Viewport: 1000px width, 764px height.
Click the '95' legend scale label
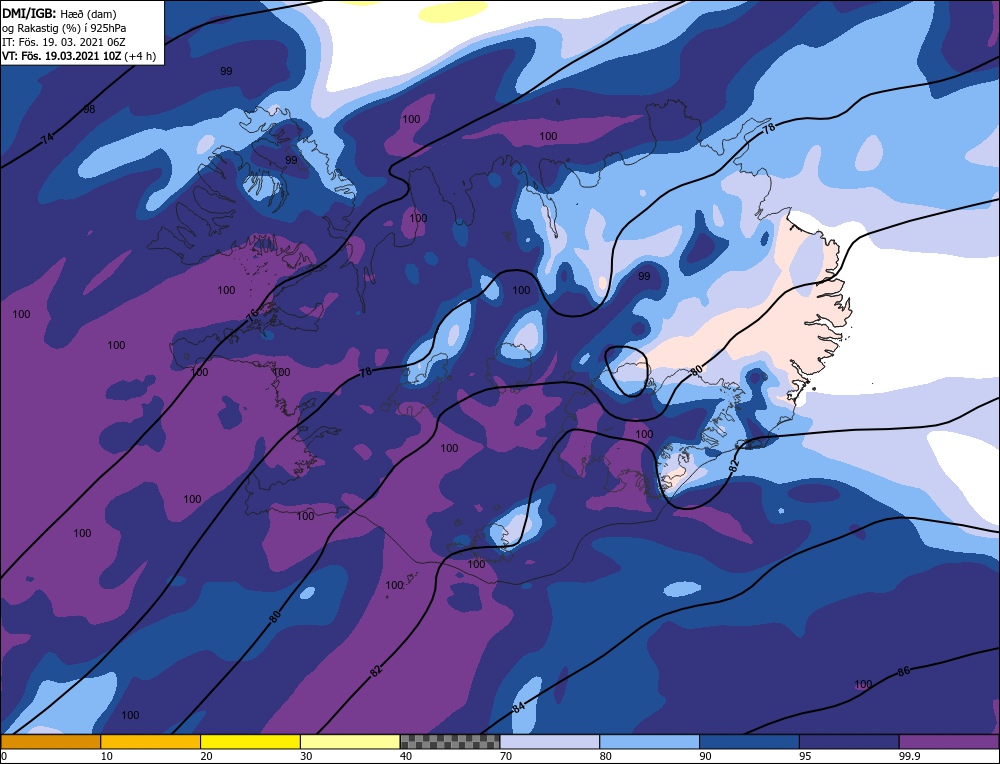click(805, 756)
